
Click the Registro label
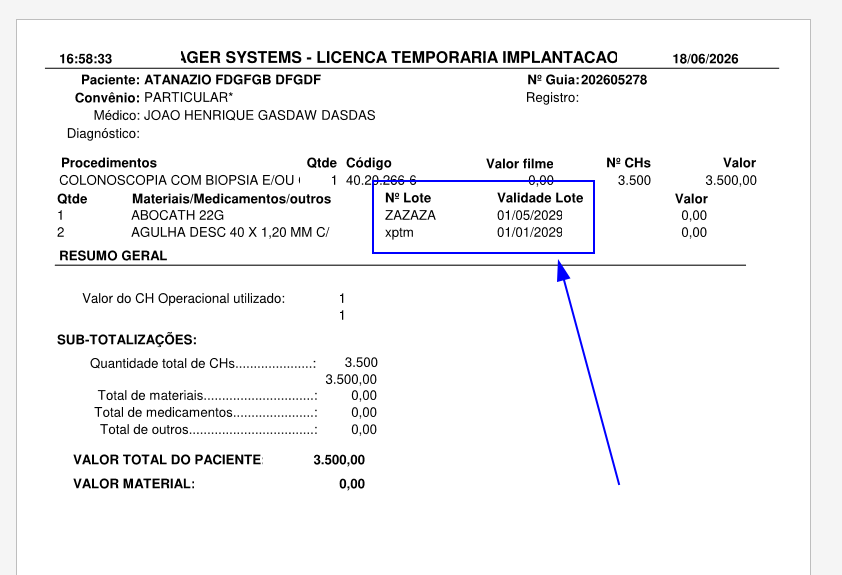552,98
